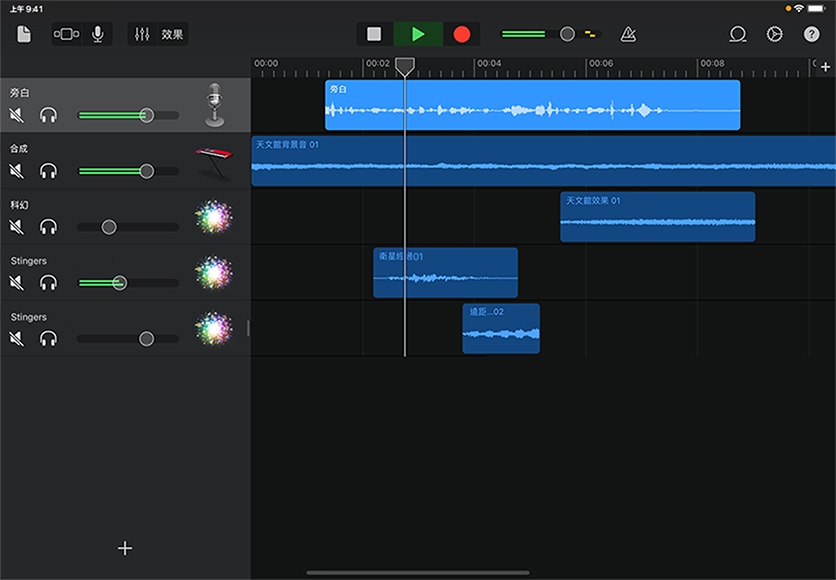Add a new track with plus button
Viewport: 836px width, 580px height.
[125, 548]
